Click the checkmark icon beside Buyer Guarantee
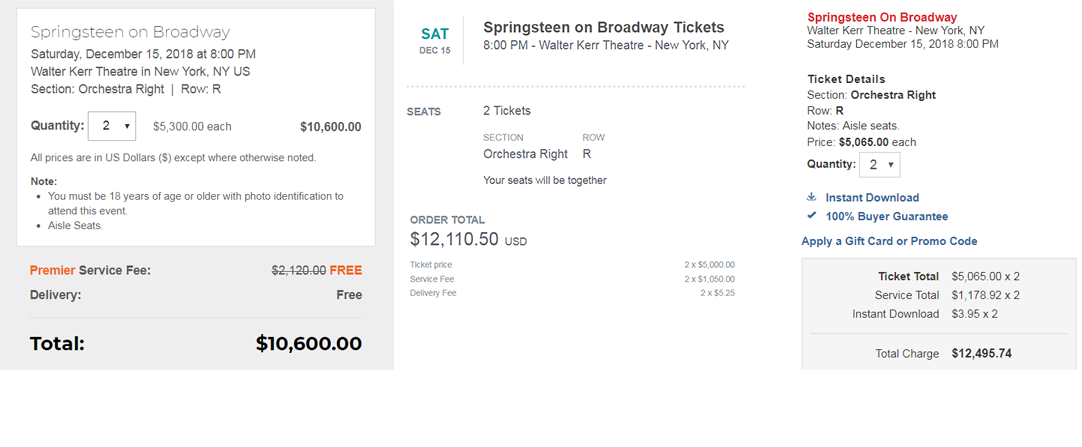The width and height of the screenshot is (1082, 447). (812, 216)
